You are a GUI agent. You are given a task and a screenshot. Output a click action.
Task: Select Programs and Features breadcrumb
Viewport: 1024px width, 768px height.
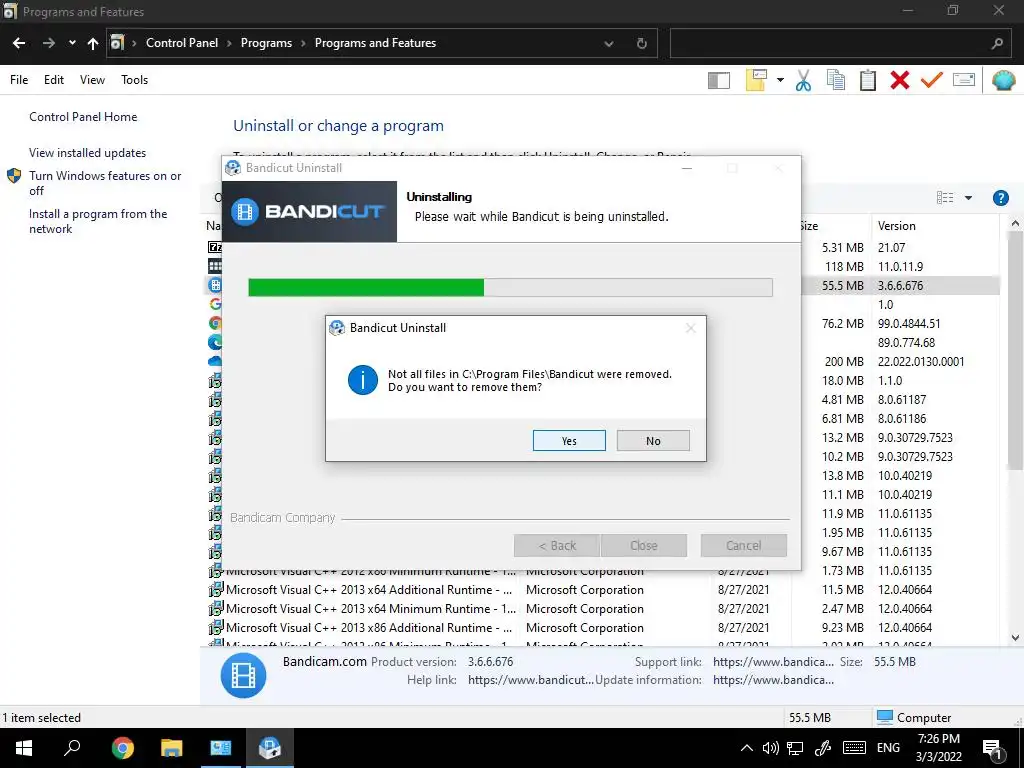click(x=375, y=43)
